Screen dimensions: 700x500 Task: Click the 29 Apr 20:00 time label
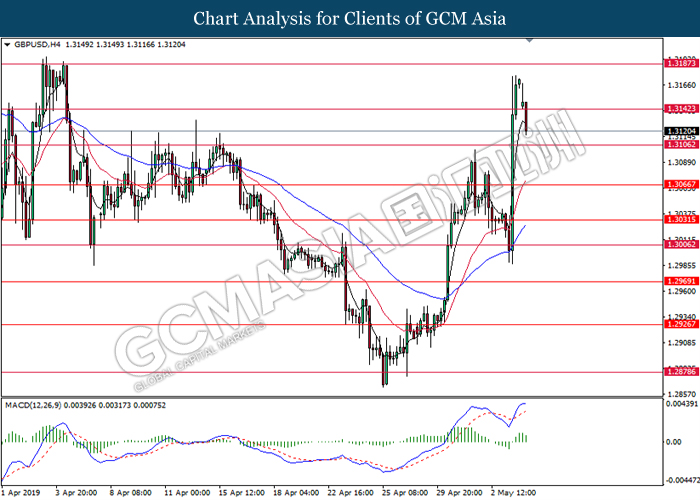[x=459, y=493]
